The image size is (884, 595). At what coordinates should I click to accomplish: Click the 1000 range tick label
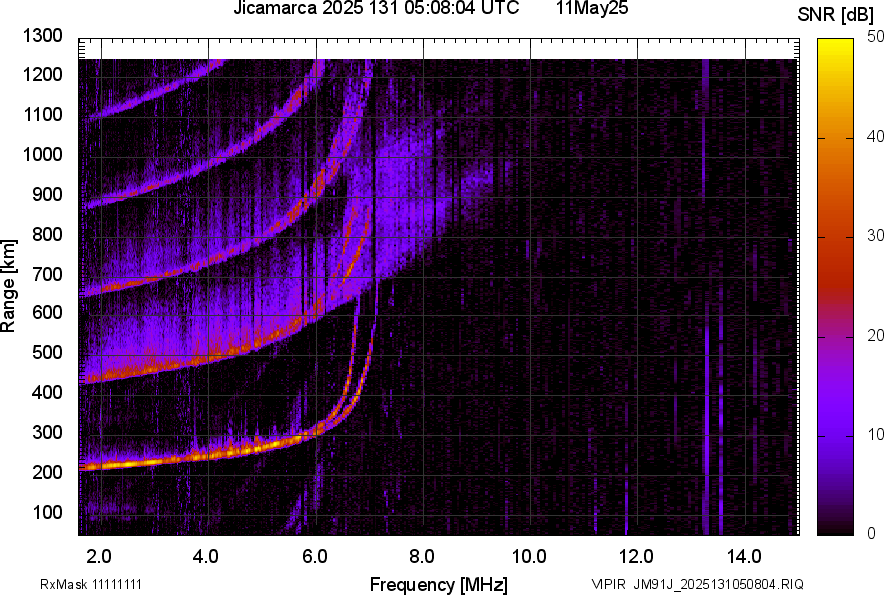(42, 155)
